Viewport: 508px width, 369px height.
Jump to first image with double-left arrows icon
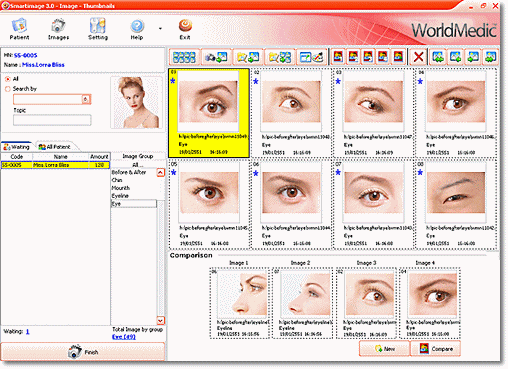pyautogui.click(x=438, y=57)
